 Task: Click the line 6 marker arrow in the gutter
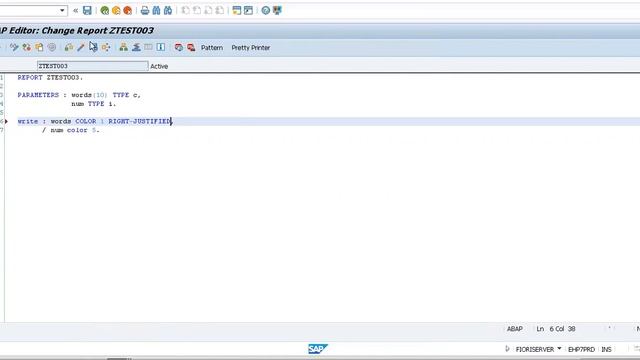pyautogui.click(x=6, y=122)
